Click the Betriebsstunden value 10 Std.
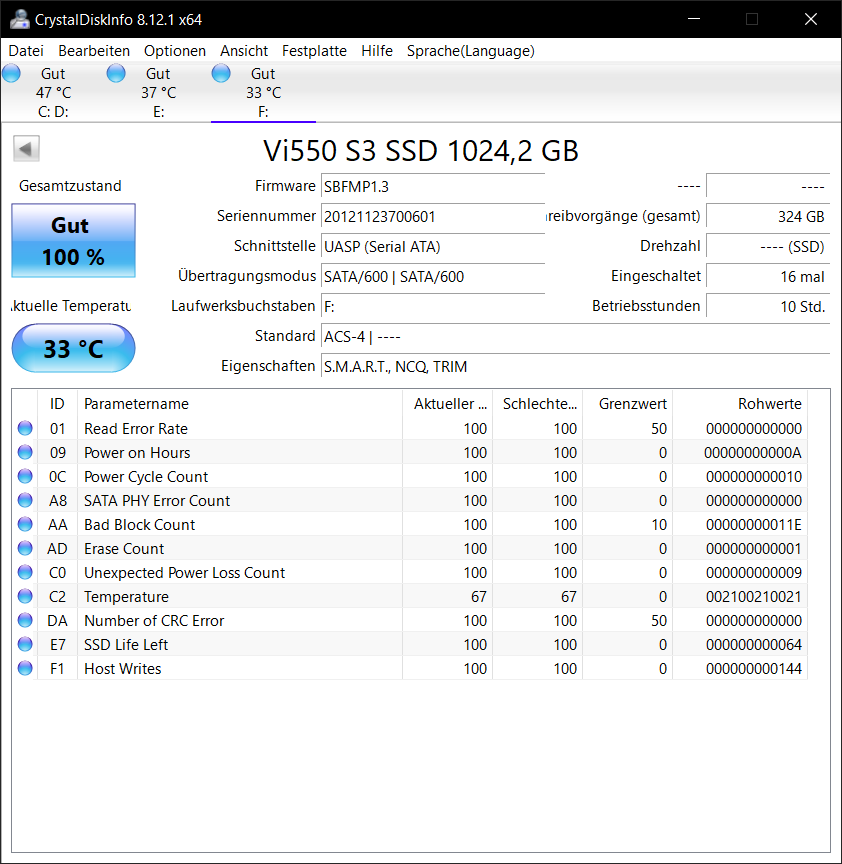 pyautogui.click(x=768, y=306)
